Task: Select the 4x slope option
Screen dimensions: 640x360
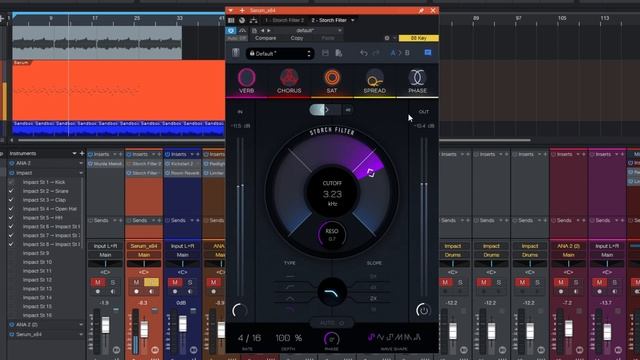Action: pyautogui.click(x=373, y=287)
